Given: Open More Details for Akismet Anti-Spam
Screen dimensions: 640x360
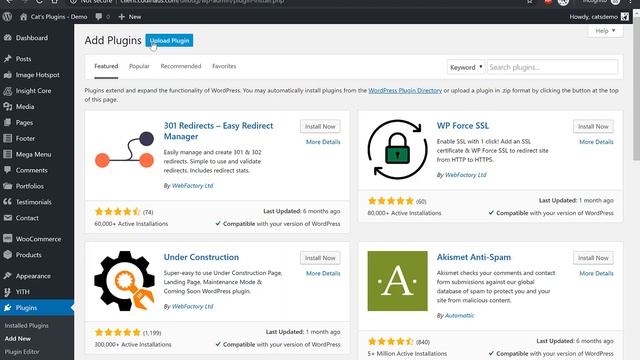Looking at the screenshot, I should (x=596, y=273).
